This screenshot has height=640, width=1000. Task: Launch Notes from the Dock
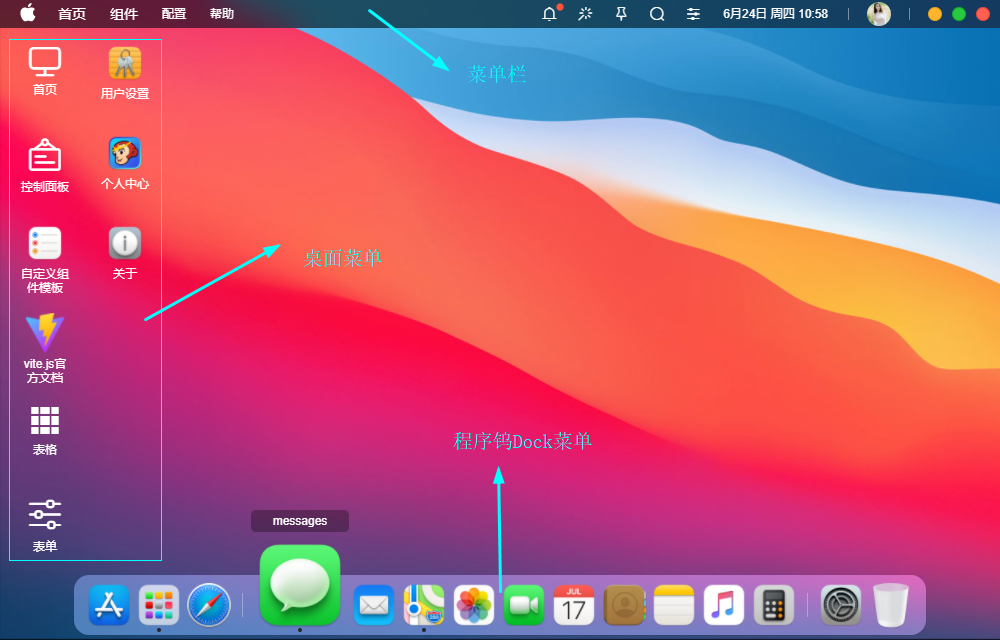pyautogui.click(x=674, y=605)
